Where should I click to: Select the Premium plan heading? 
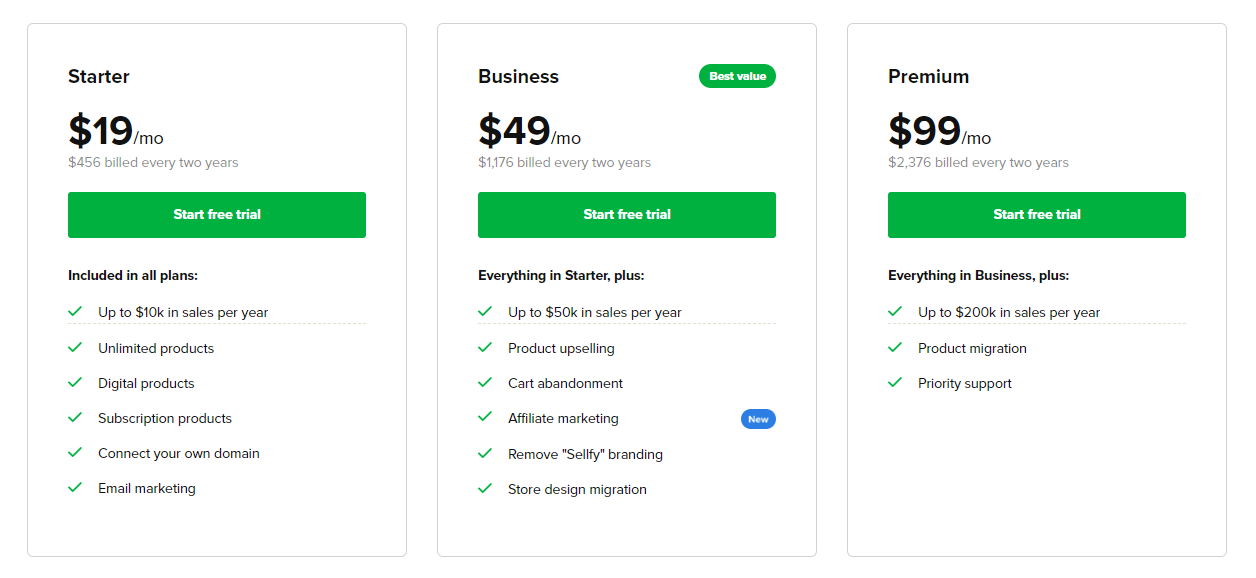pyautogui.click(x=928, y=76)
